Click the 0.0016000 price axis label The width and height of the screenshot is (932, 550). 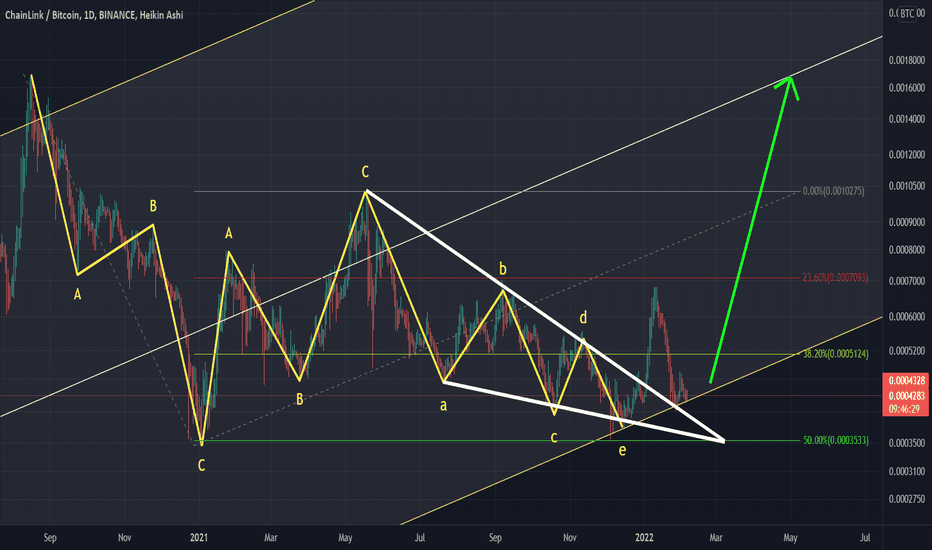tap(907, 87)
